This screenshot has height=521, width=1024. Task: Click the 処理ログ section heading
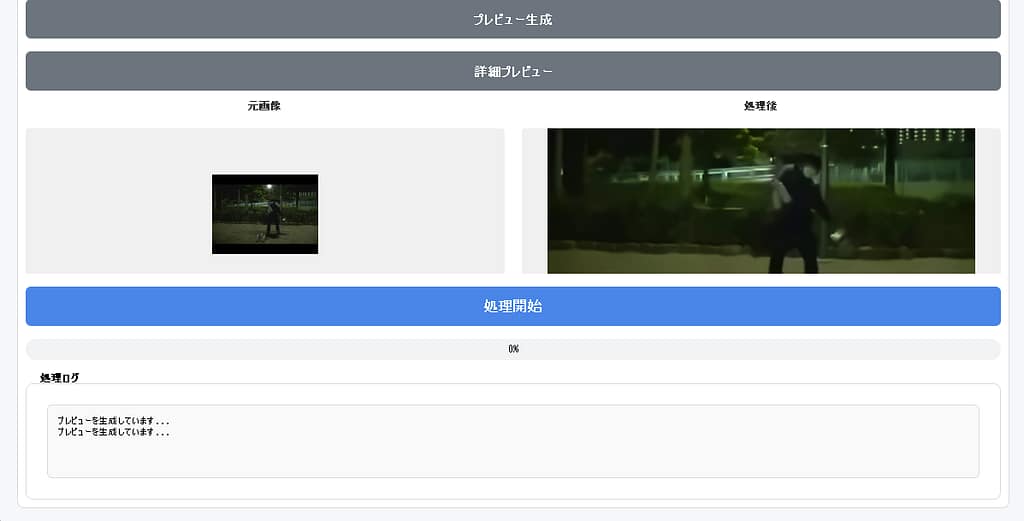point(60,378)
